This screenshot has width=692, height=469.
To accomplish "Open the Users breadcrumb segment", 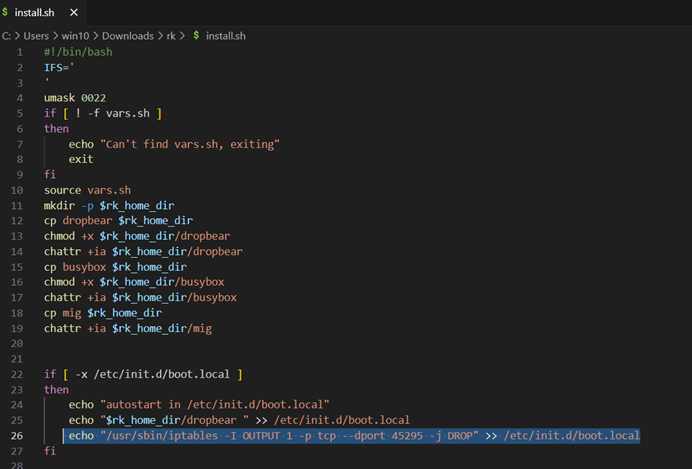I will click(x=36, y=36).
